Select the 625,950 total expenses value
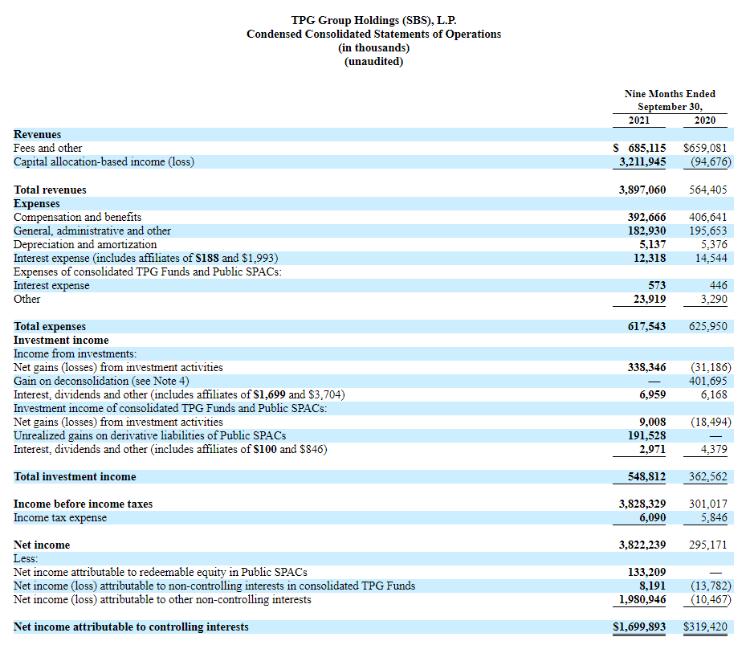The height and width of the screenshot is (645, 750). click(x=708, y=326)
